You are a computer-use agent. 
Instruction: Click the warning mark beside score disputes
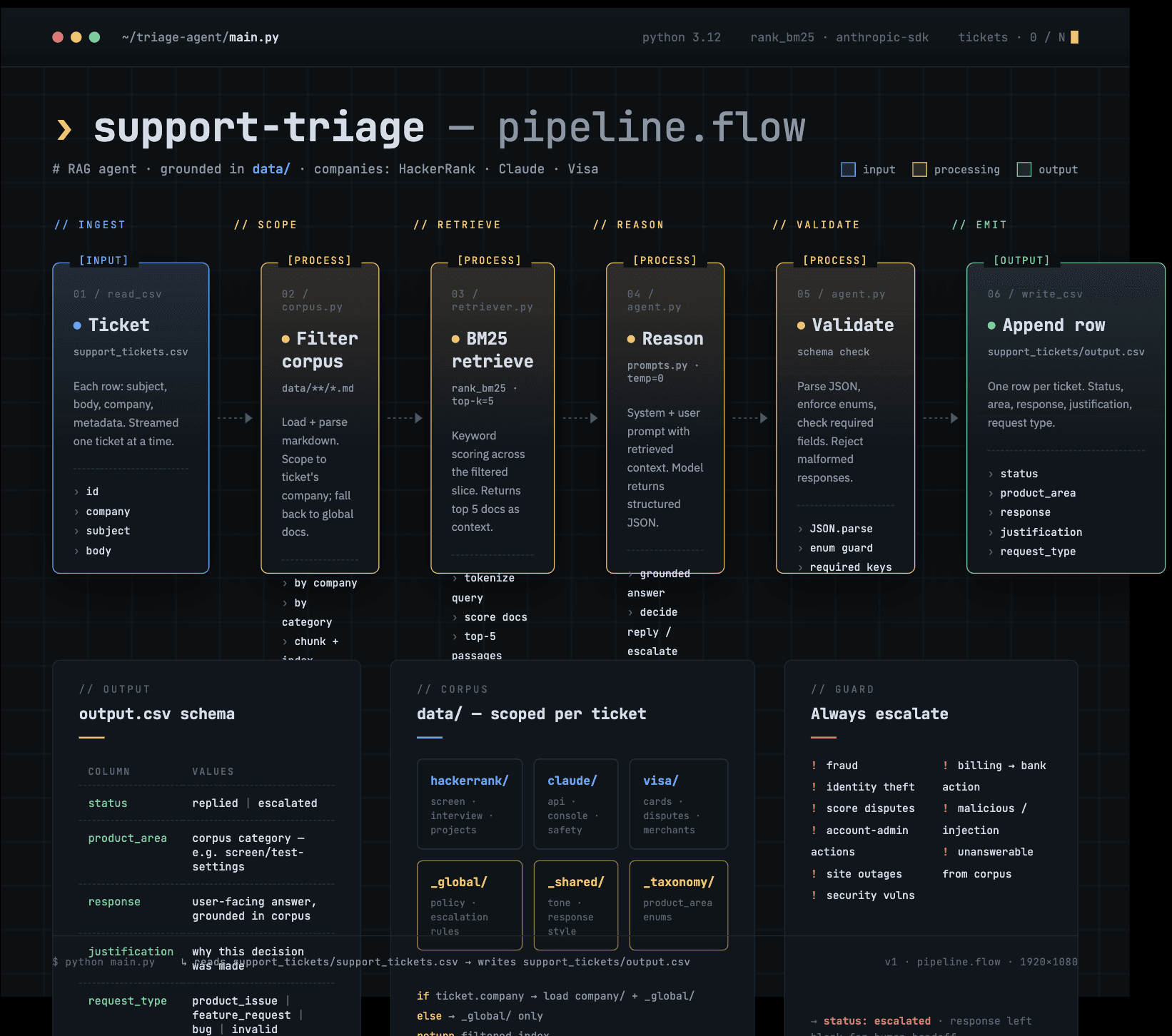tap(814, 808)
